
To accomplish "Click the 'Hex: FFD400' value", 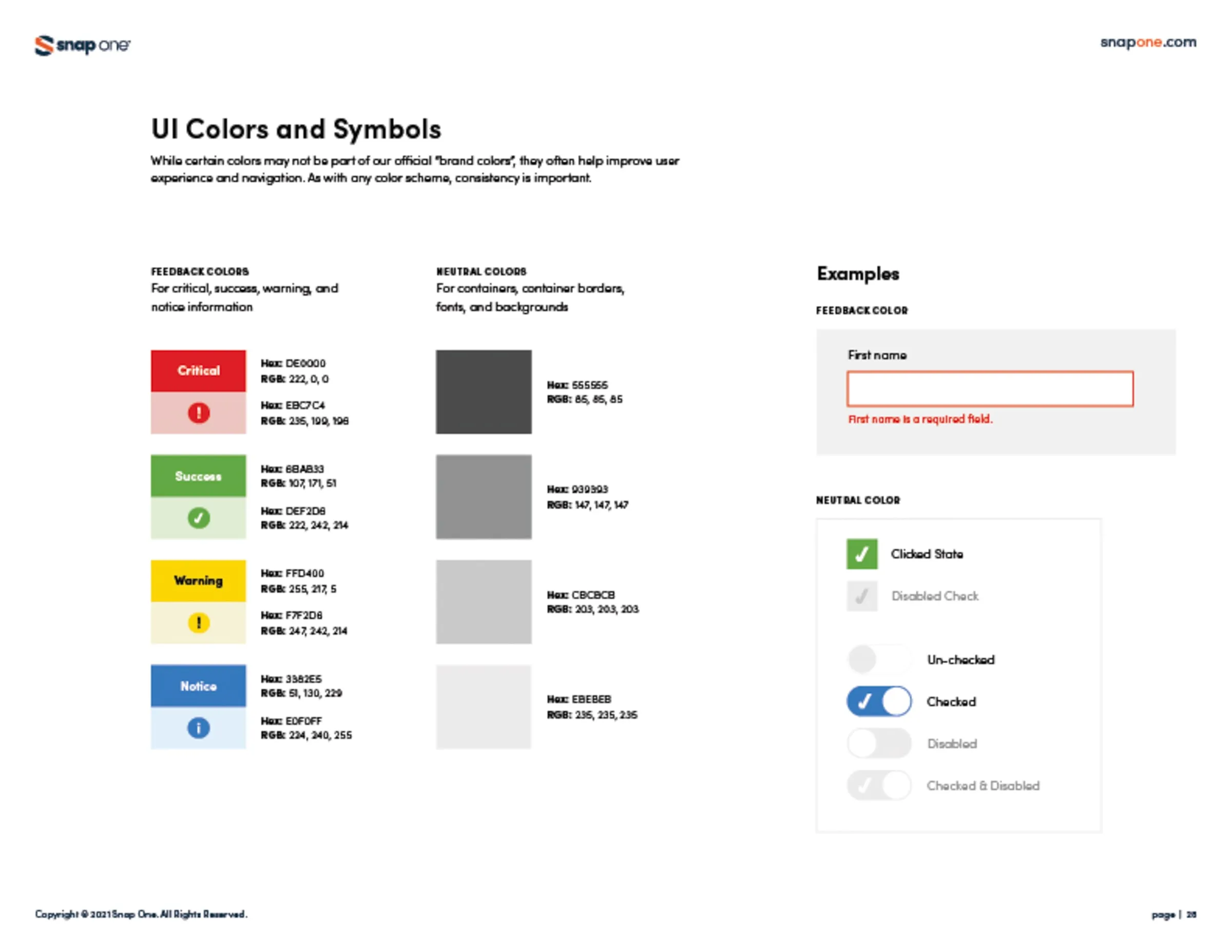I will (292, 574).
